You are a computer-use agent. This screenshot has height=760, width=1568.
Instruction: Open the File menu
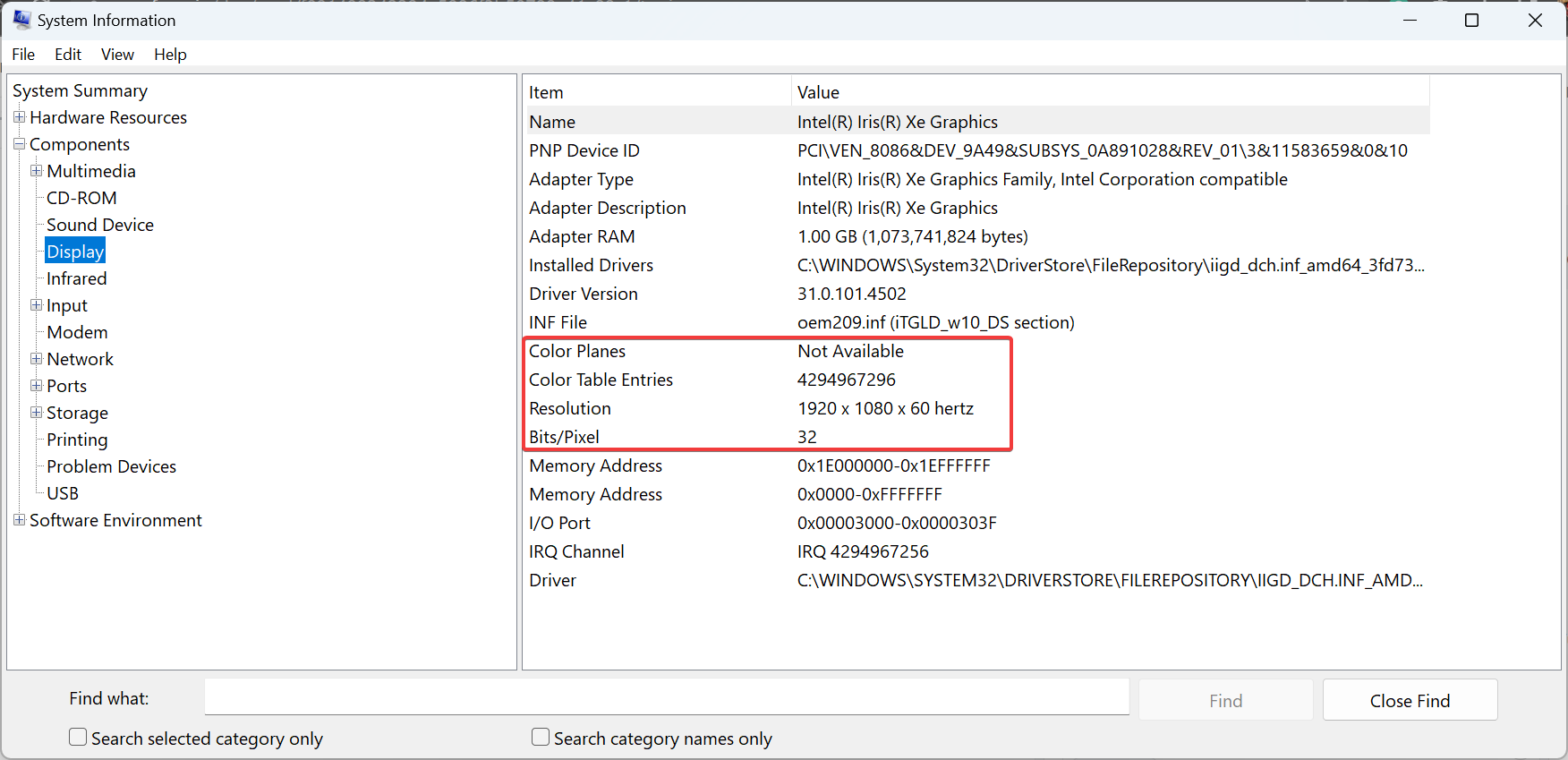(x=23, y=55)
